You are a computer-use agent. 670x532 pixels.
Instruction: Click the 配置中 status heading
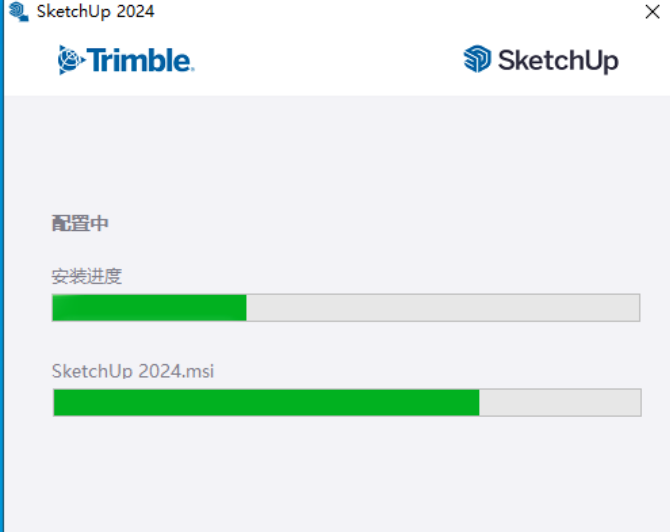point(80,223)
